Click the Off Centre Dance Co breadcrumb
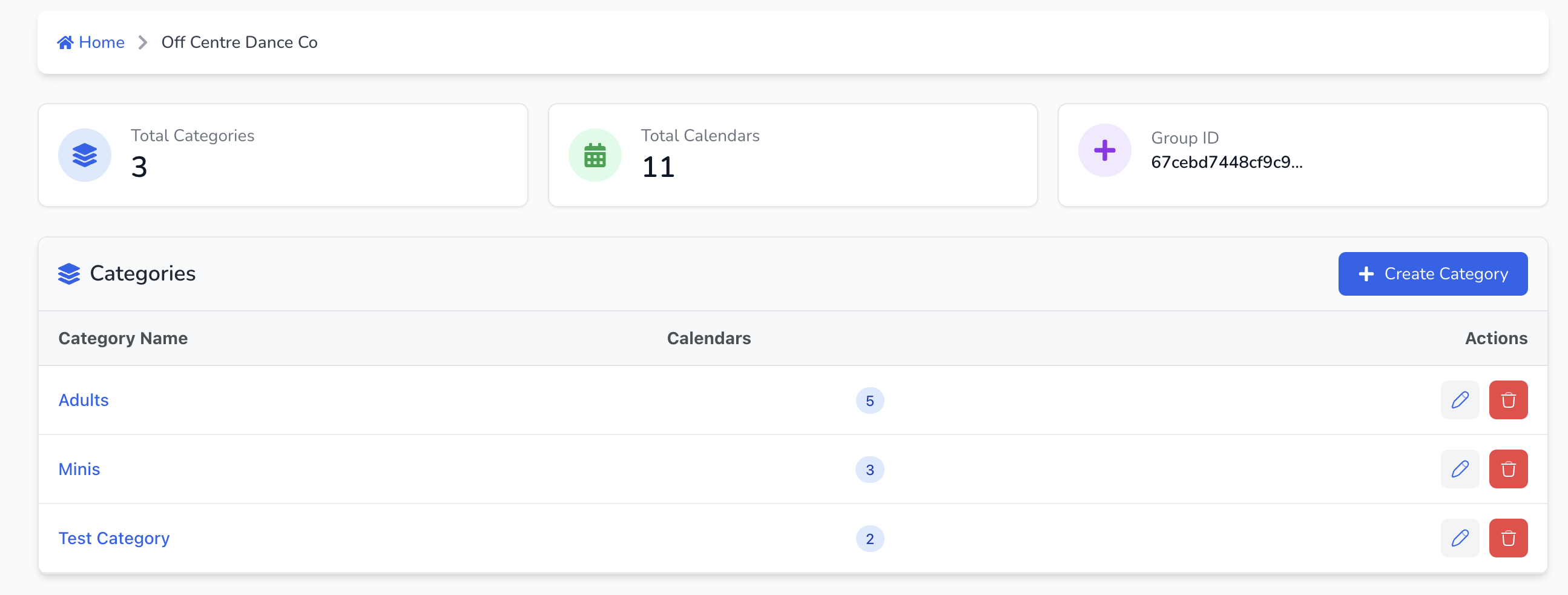 coord(239,42)
